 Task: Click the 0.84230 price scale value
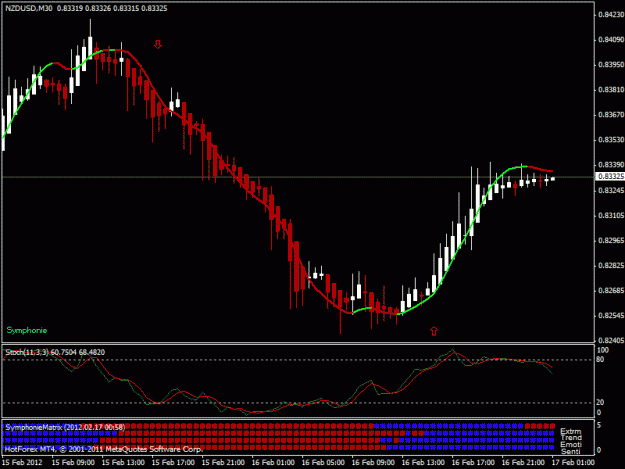[611, 14]
